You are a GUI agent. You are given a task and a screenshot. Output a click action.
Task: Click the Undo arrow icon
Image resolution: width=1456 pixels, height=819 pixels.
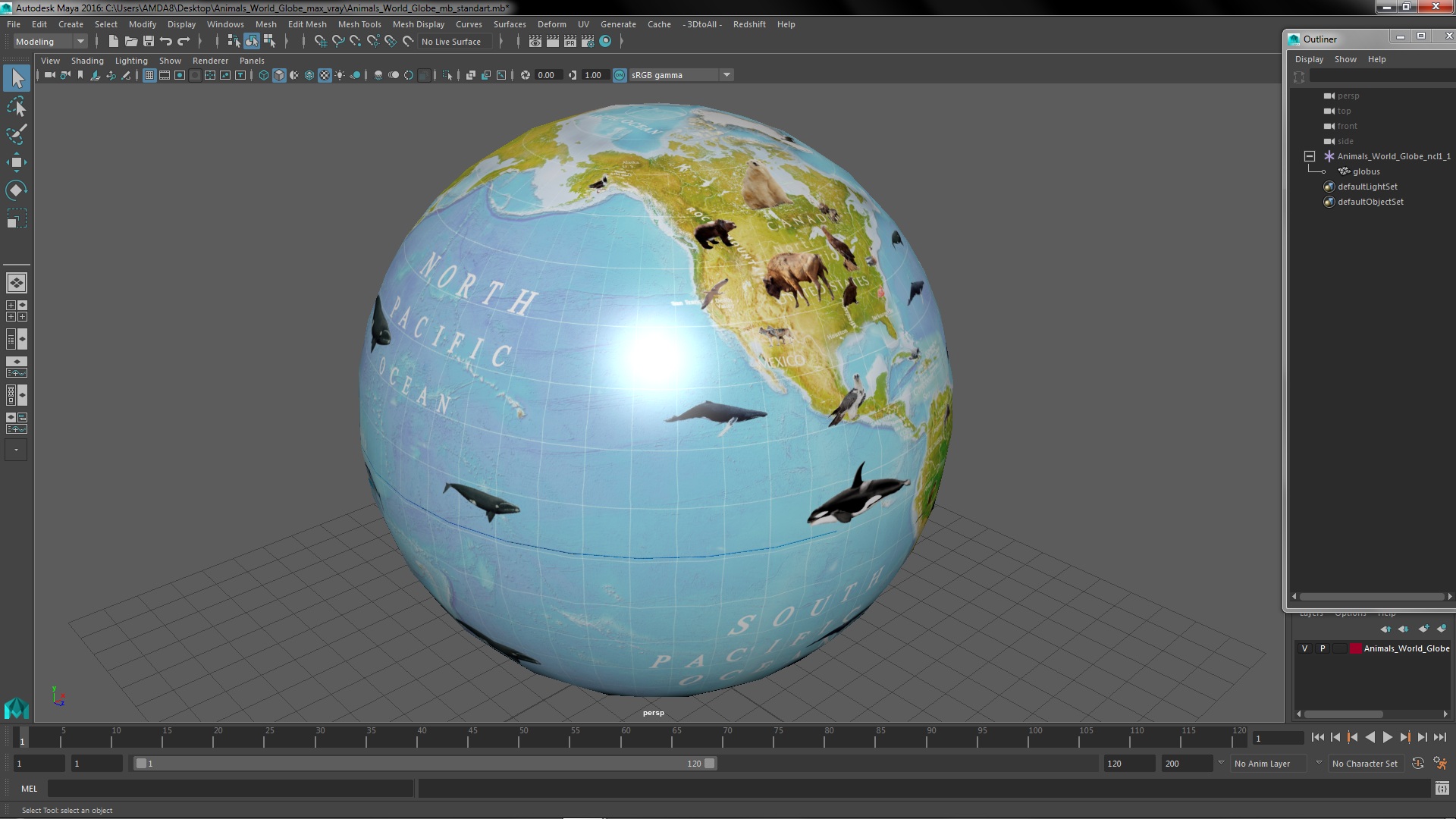166,42
